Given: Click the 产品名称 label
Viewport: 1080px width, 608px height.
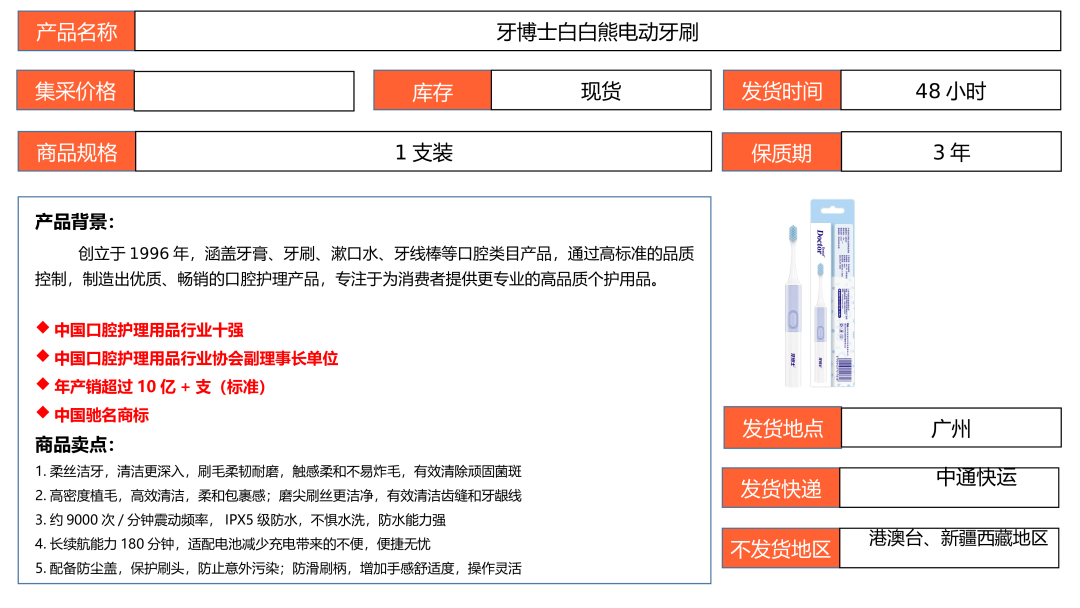Looking at the screenshot, I should tap(76, 31).
